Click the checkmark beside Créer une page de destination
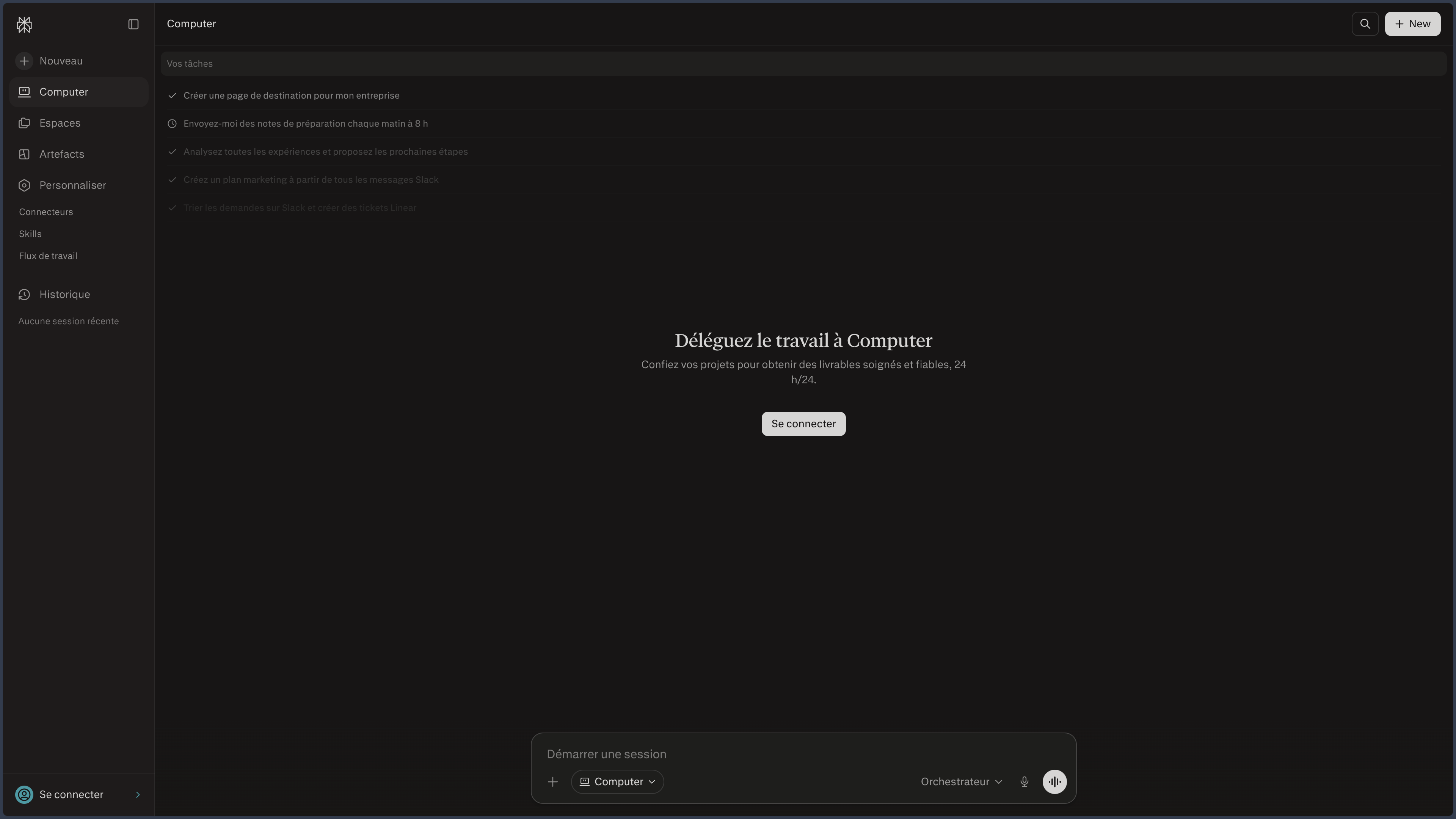Image resolution: width=1456 pixels, height=819 pixels. pos(173,96)
